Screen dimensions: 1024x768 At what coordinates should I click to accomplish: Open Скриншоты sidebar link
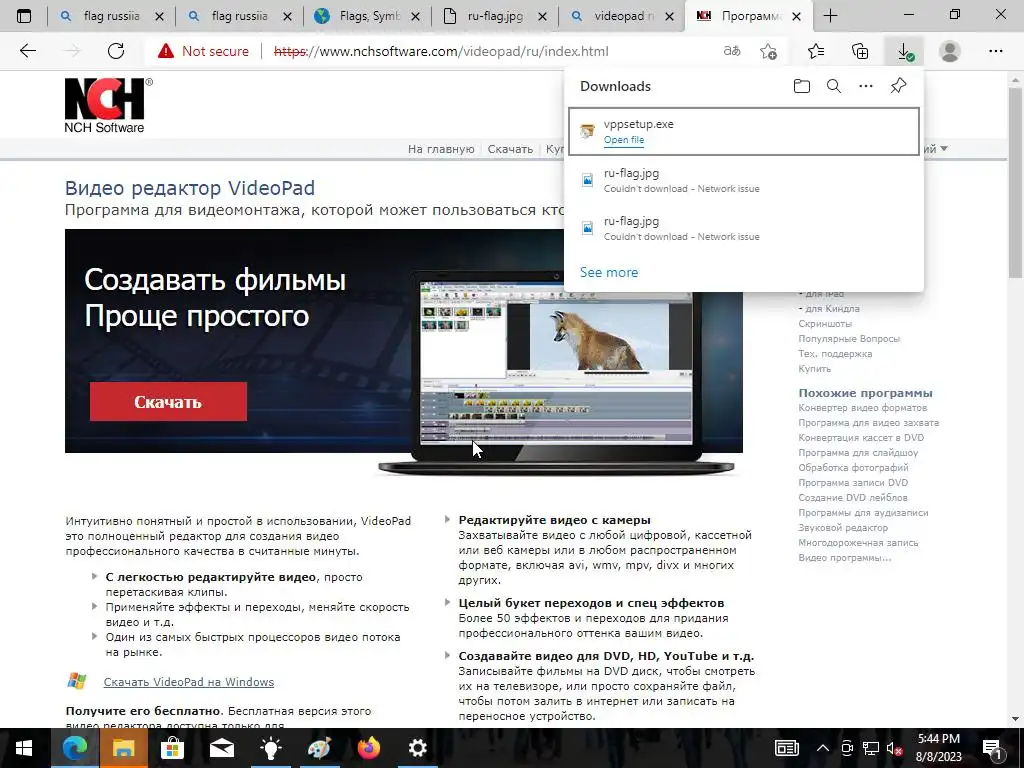[x=825, y=323]
